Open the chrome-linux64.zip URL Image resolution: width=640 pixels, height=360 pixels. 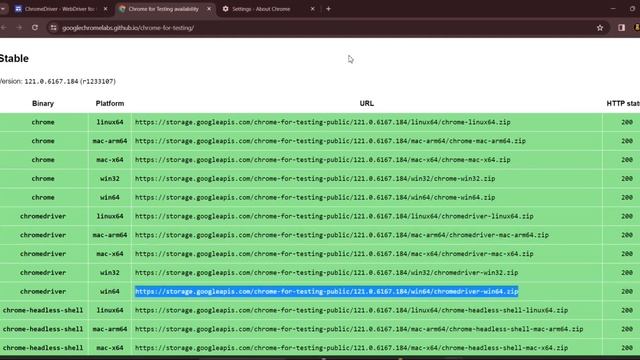pos(322,122)
